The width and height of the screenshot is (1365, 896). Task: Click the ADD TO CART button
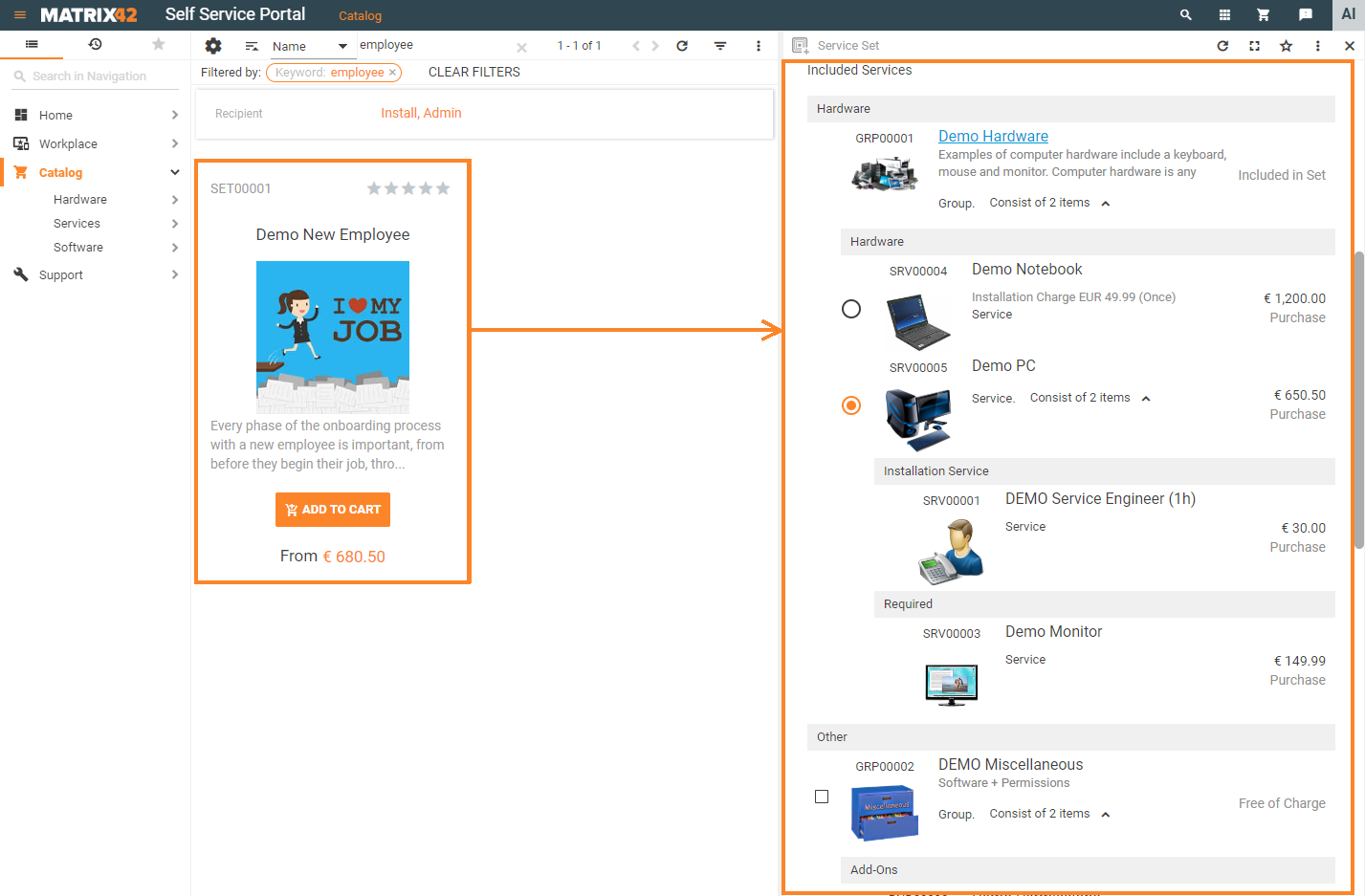click(333, 510)
